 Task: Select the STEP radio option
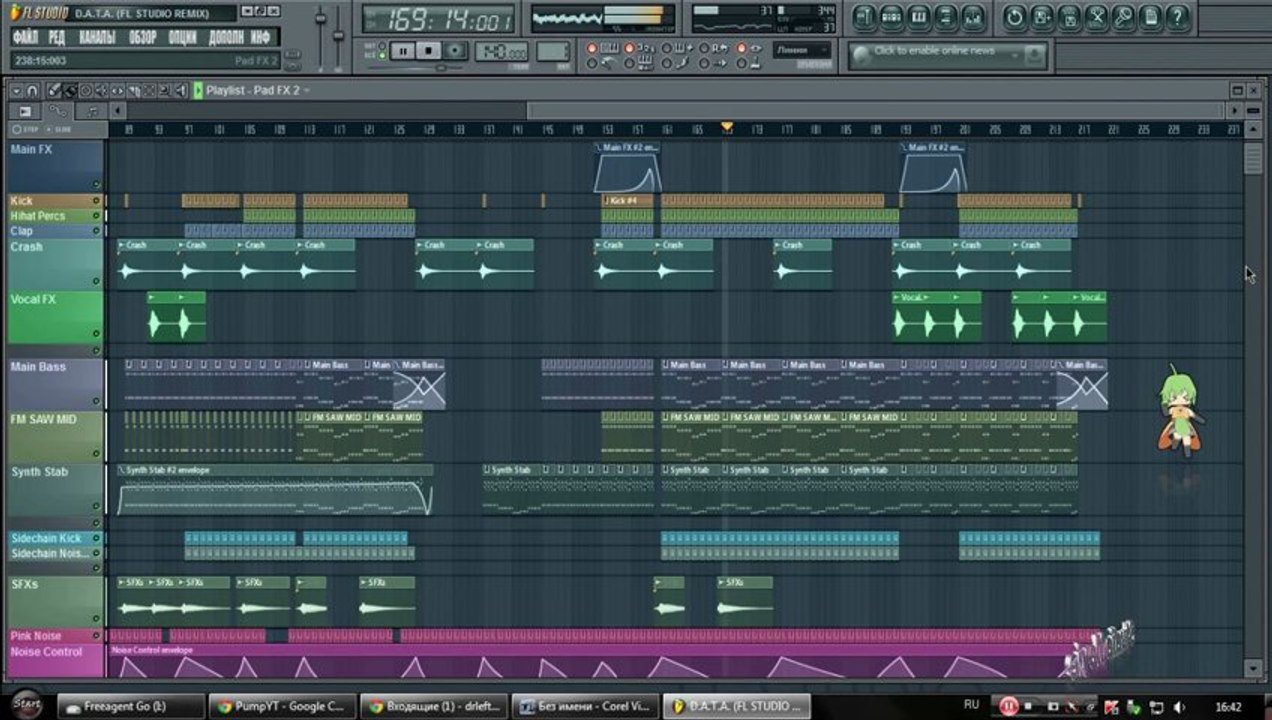click(x=26, y=129)
